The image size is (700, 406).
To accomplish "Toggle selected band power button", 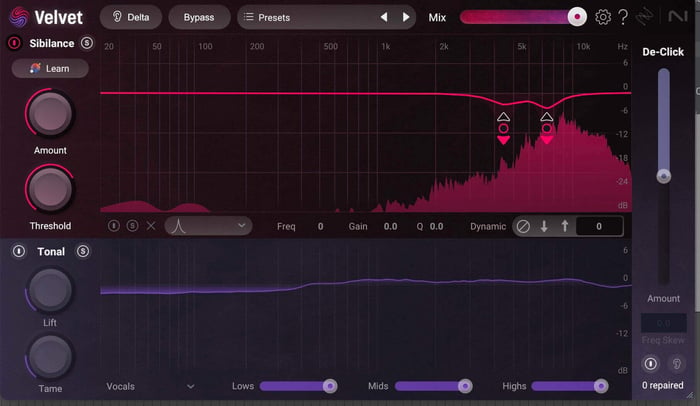I will click(x=114, y=226).
